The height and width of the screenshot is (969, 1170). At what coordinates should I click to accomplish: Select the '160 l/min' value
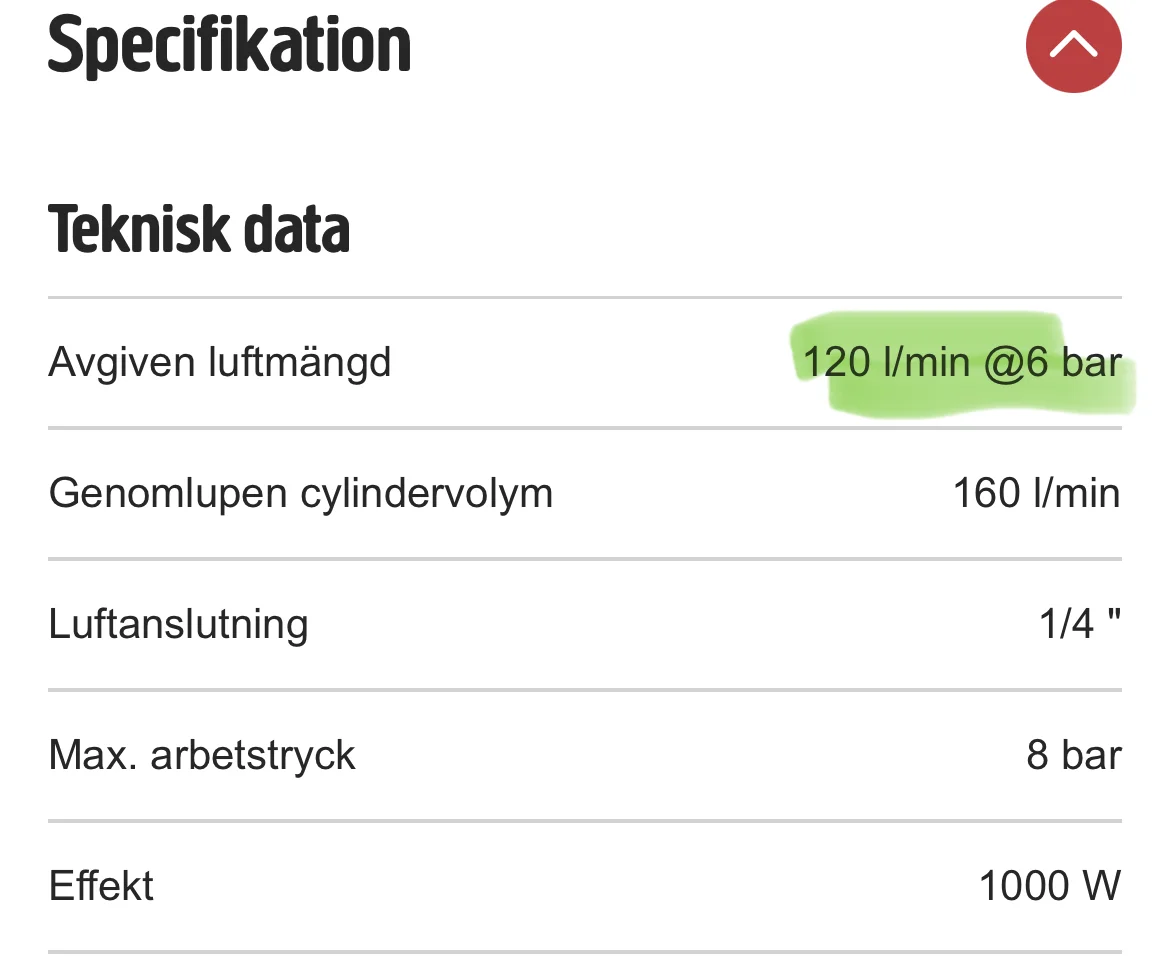(1036, 493)
